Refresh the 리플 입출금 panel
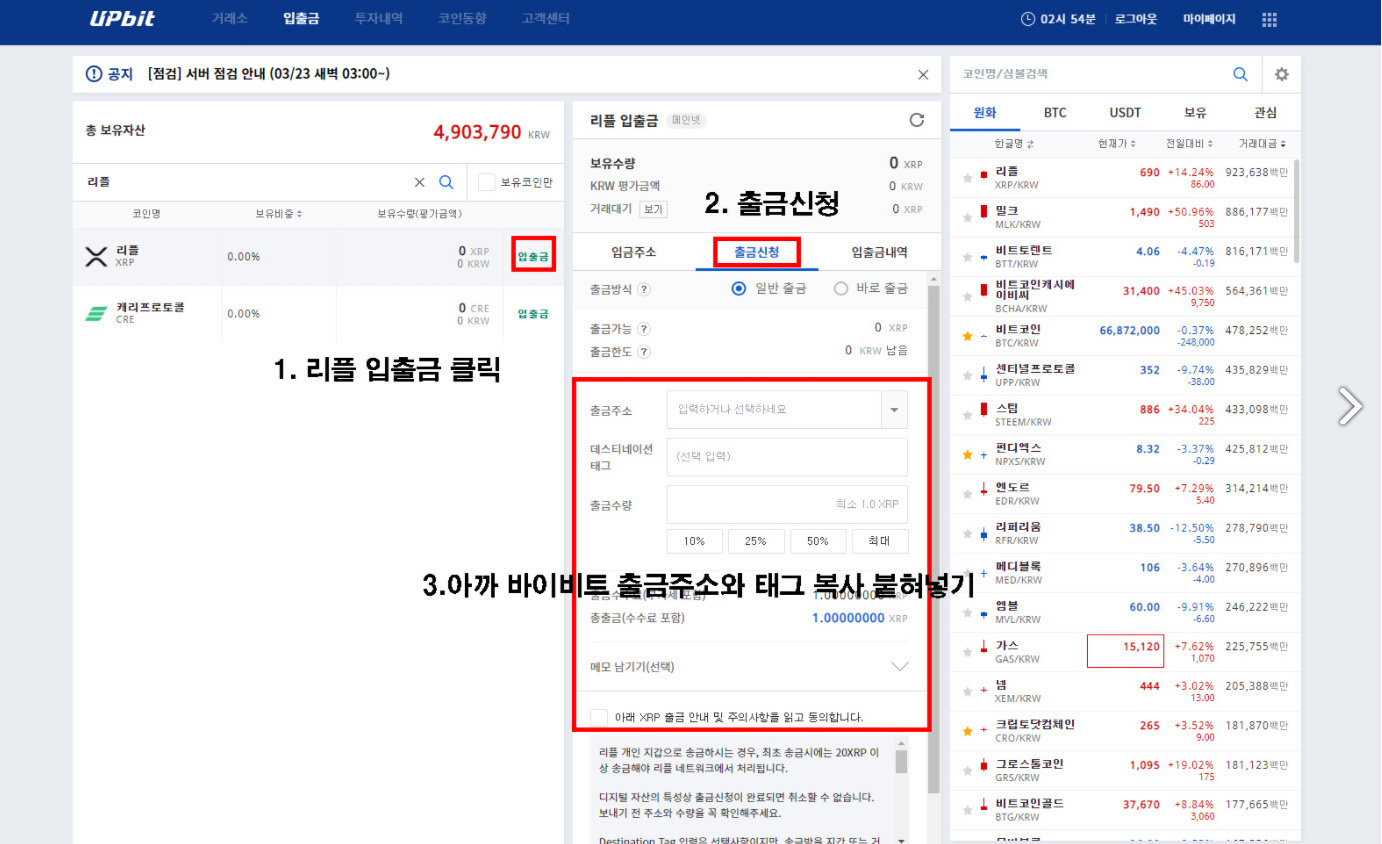Screen dimensions: 1382x844 click(x=917, y=120)
